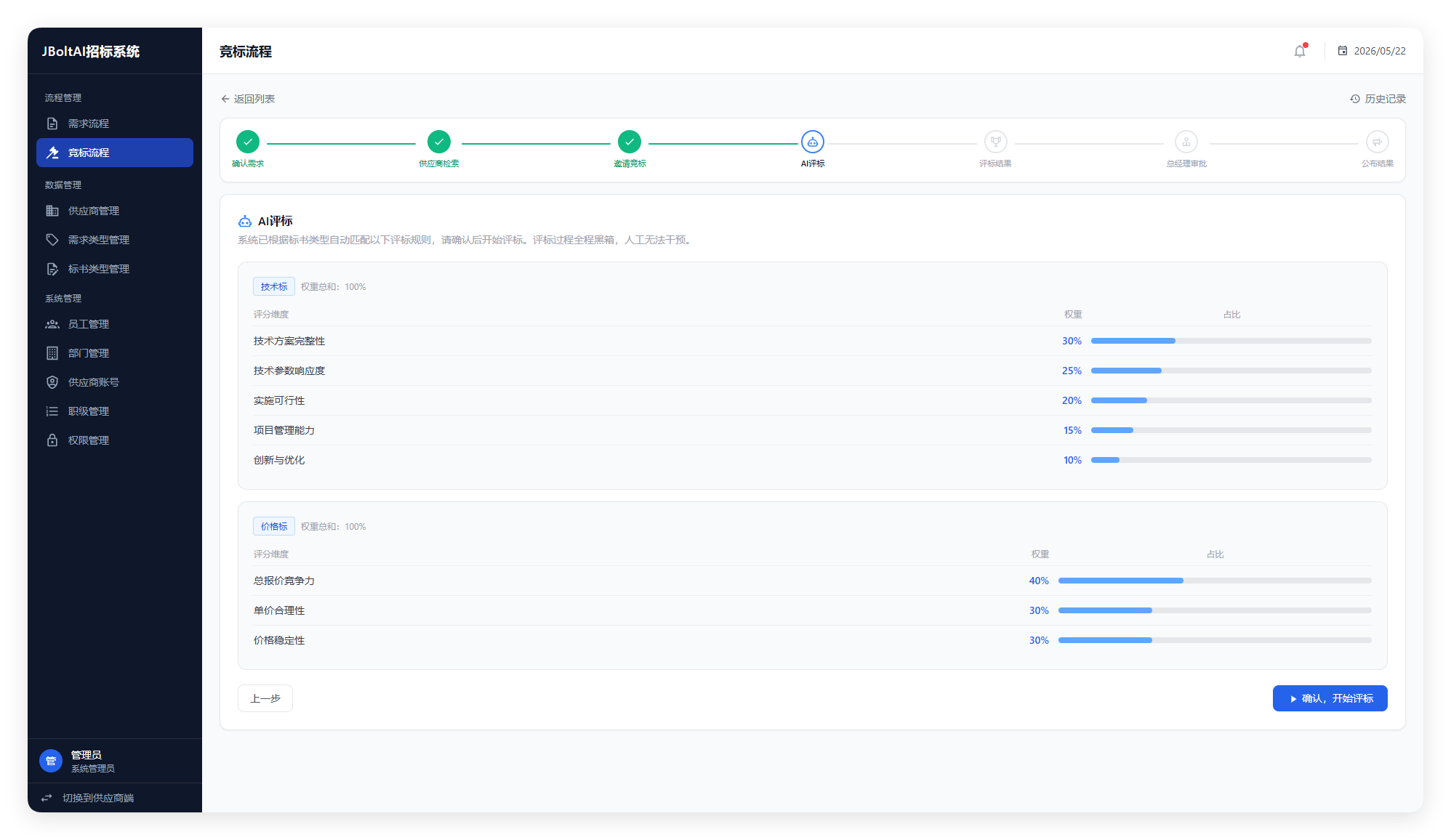Click the 竞标流程 gavel icon
The width and height of the screenshot is (1451, 840).
coord(52,153)
